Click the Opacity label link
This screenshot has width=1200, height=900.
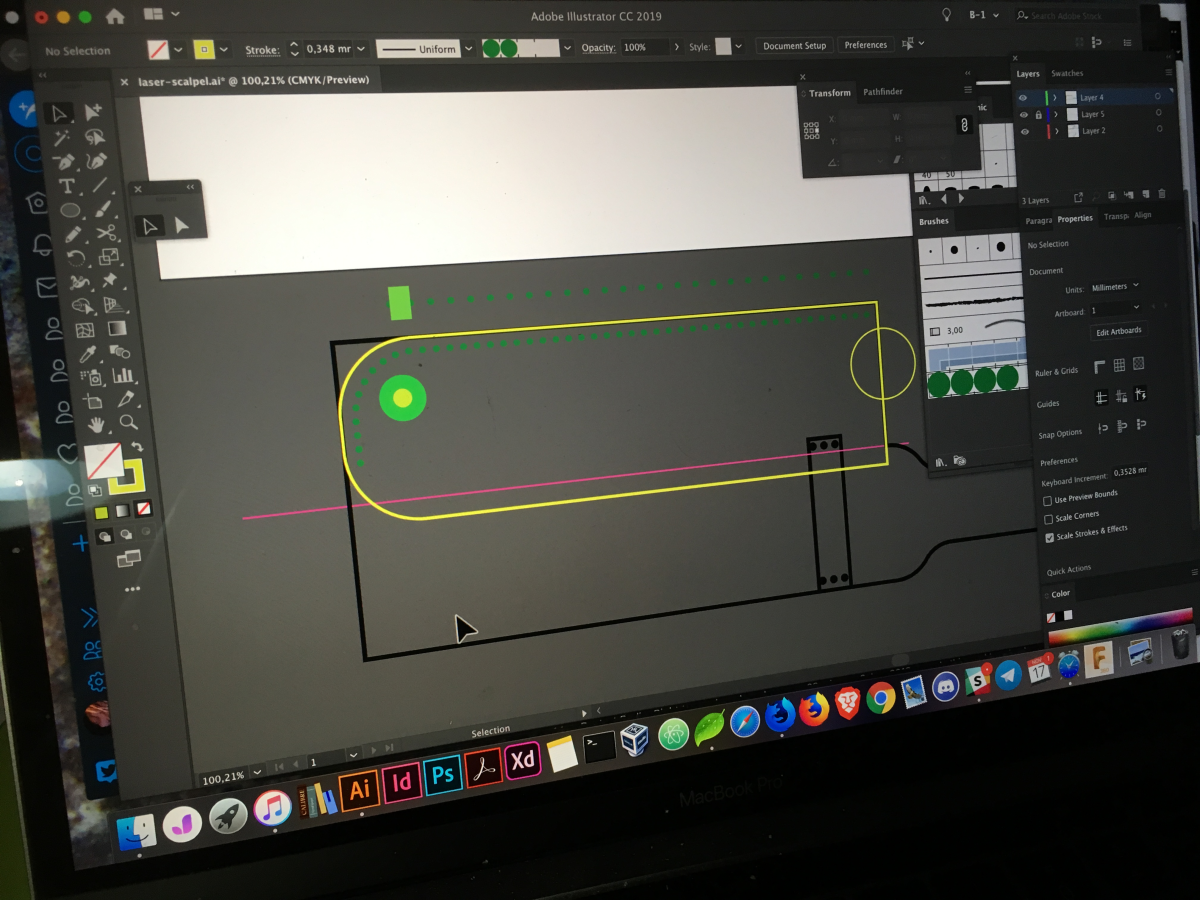598,48
